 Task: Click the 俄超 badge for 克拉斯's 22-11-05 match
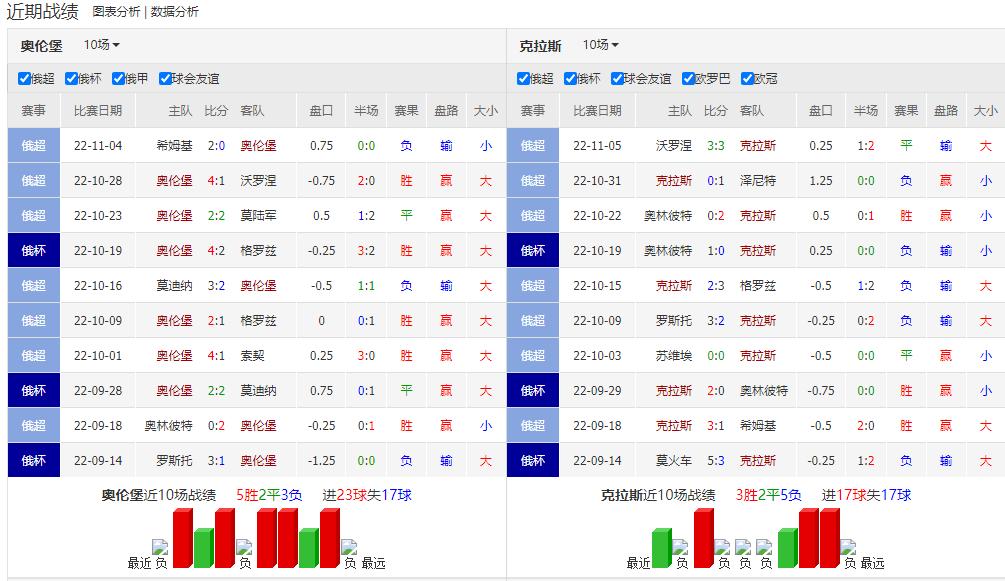(532, 146)
